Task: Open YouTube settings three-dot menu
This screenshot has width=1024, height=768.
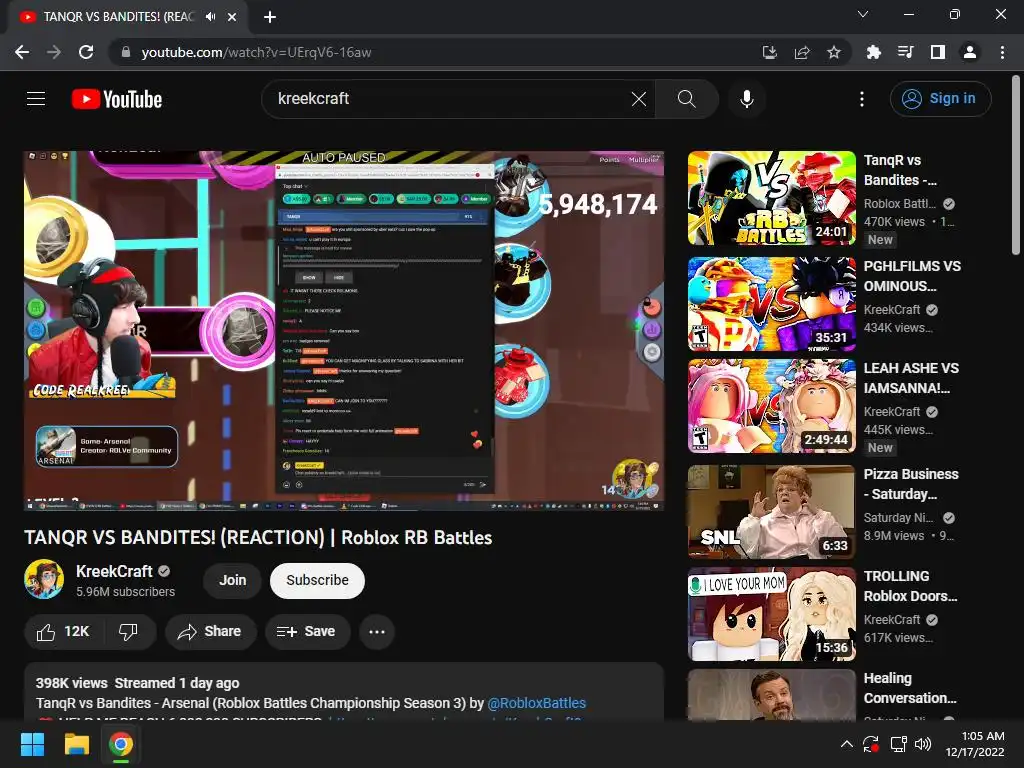Action: 862,99
